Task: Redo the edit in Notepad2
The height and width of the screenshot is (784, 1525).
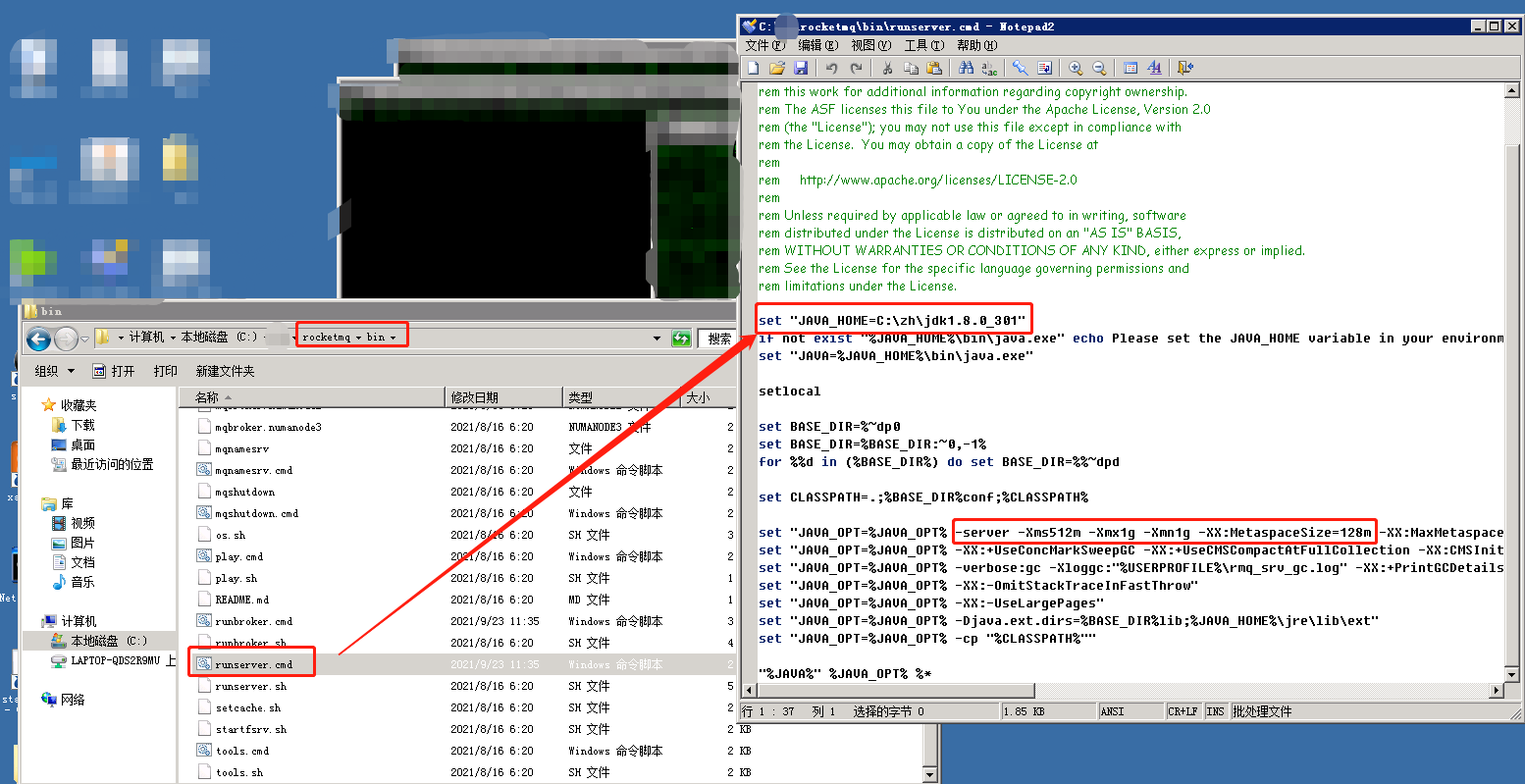Action: [x=856, y=68]
